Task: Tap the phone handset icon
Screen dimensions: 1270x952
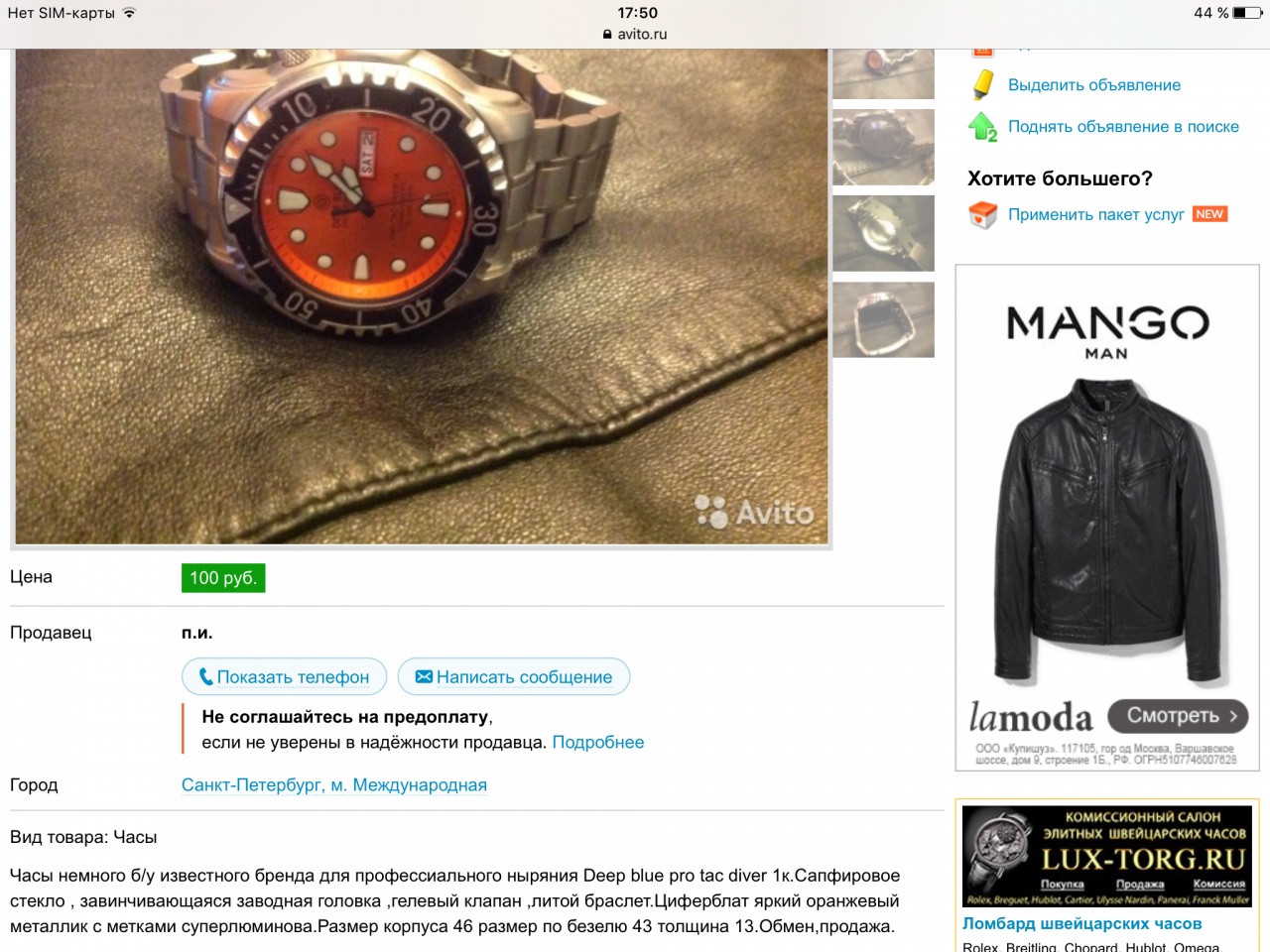Action: (x=206, y=676)
